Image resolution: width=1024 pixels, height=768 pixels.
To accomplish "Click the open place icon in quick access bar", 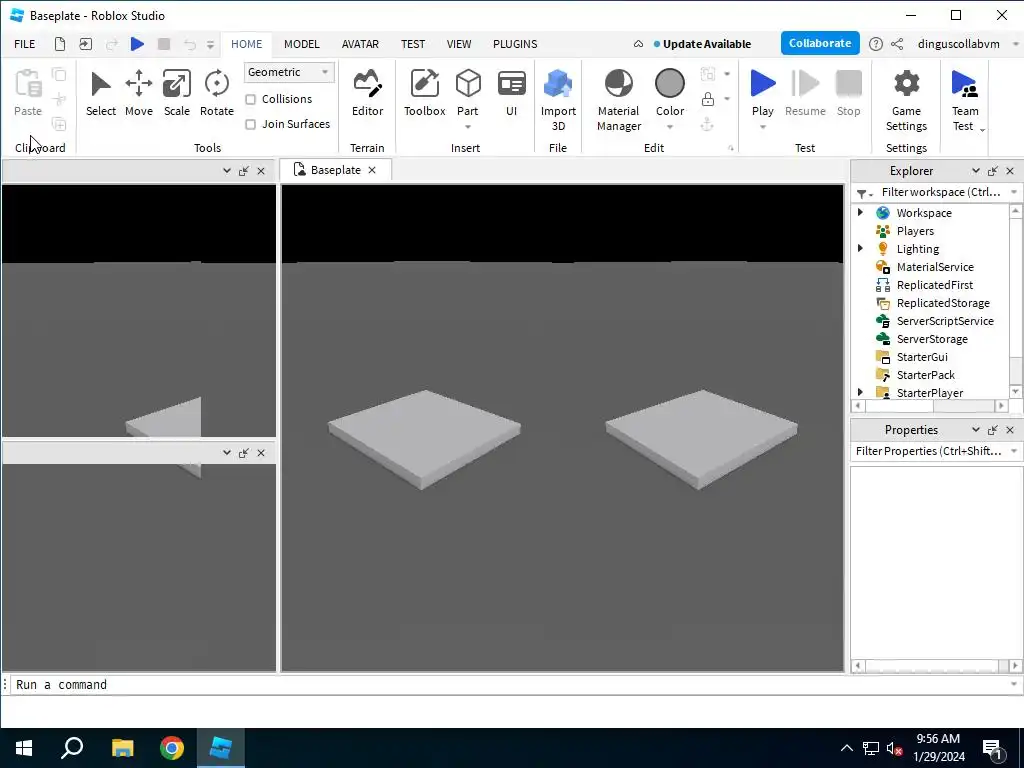I will [86, 44].
